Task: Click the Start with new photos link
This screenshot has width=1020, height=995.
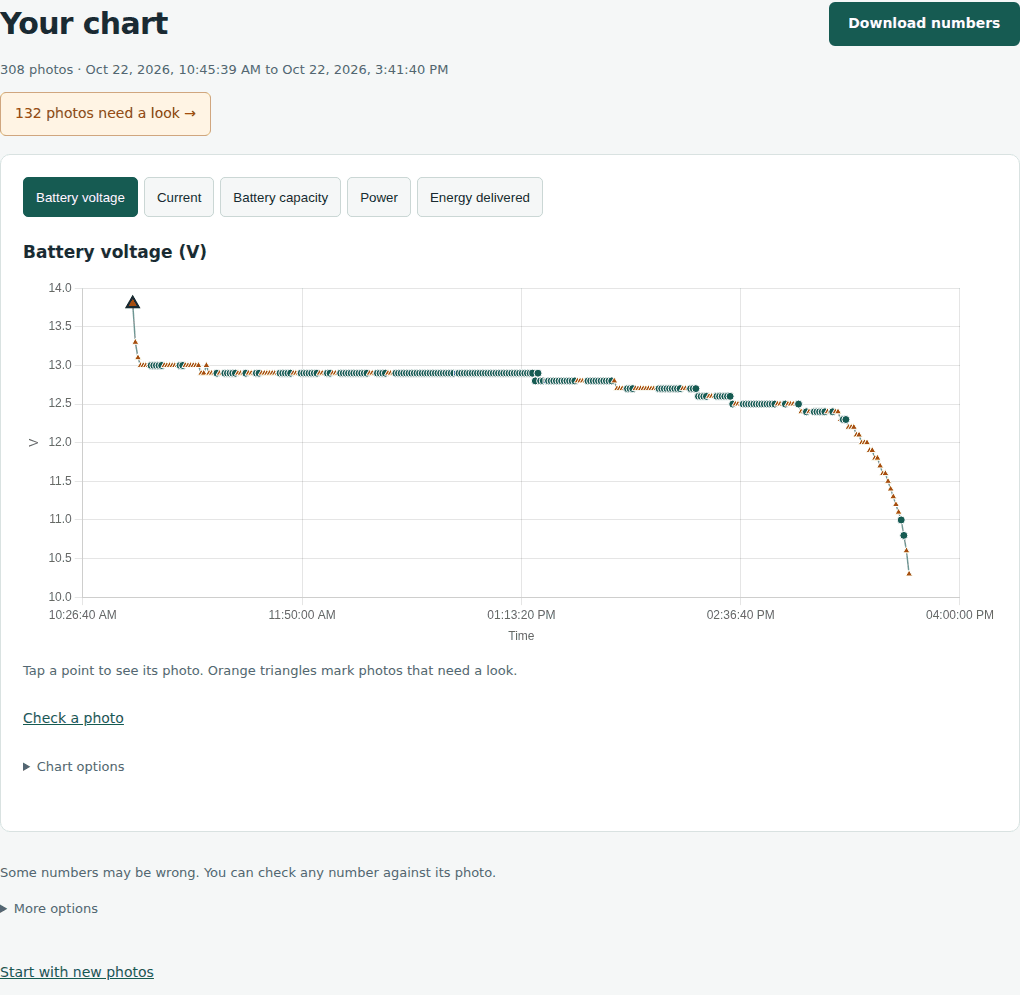Action: coord(77,972)
